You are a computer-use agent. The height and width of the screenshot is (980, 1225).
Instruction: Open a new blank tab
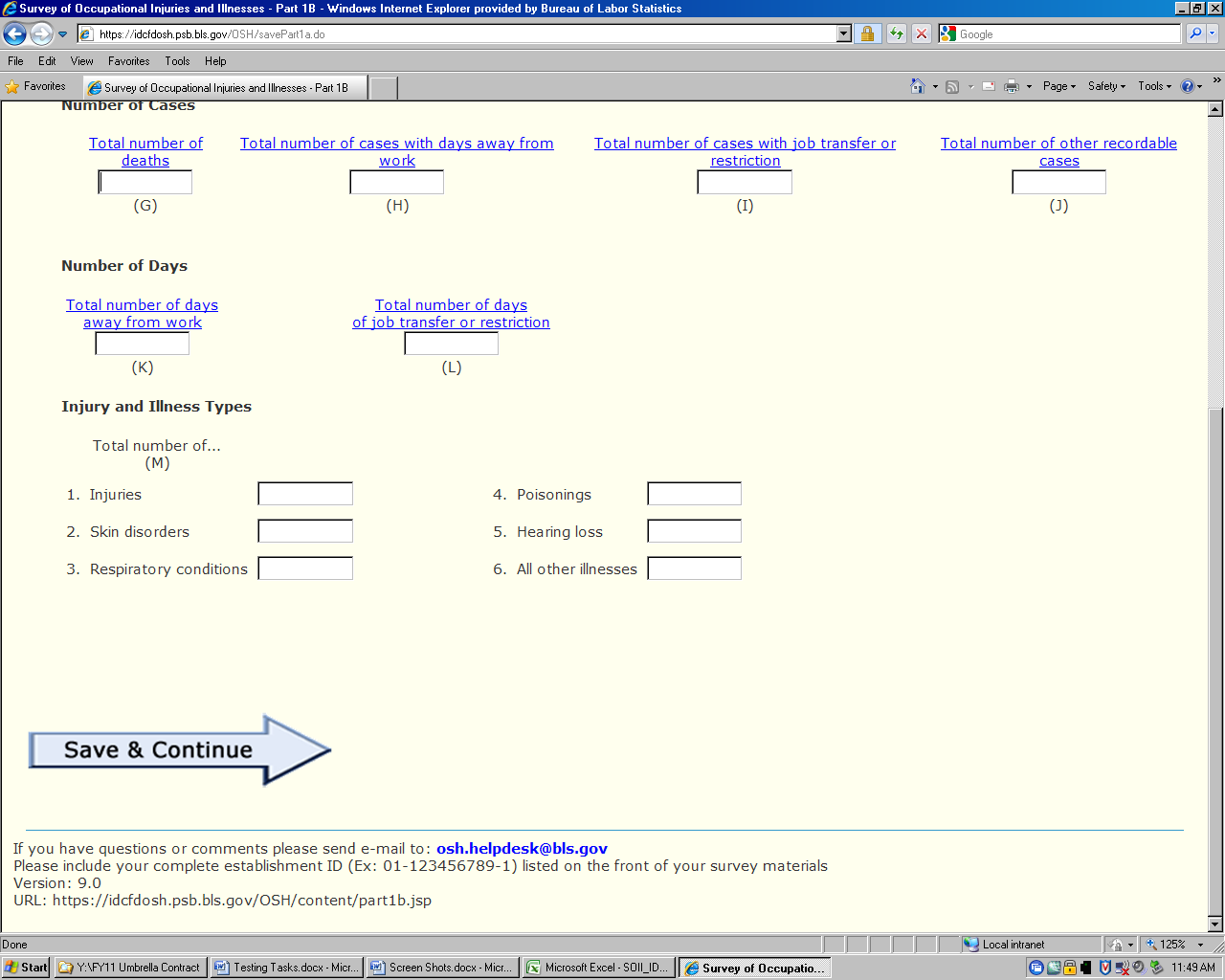(x=383, y=87)
